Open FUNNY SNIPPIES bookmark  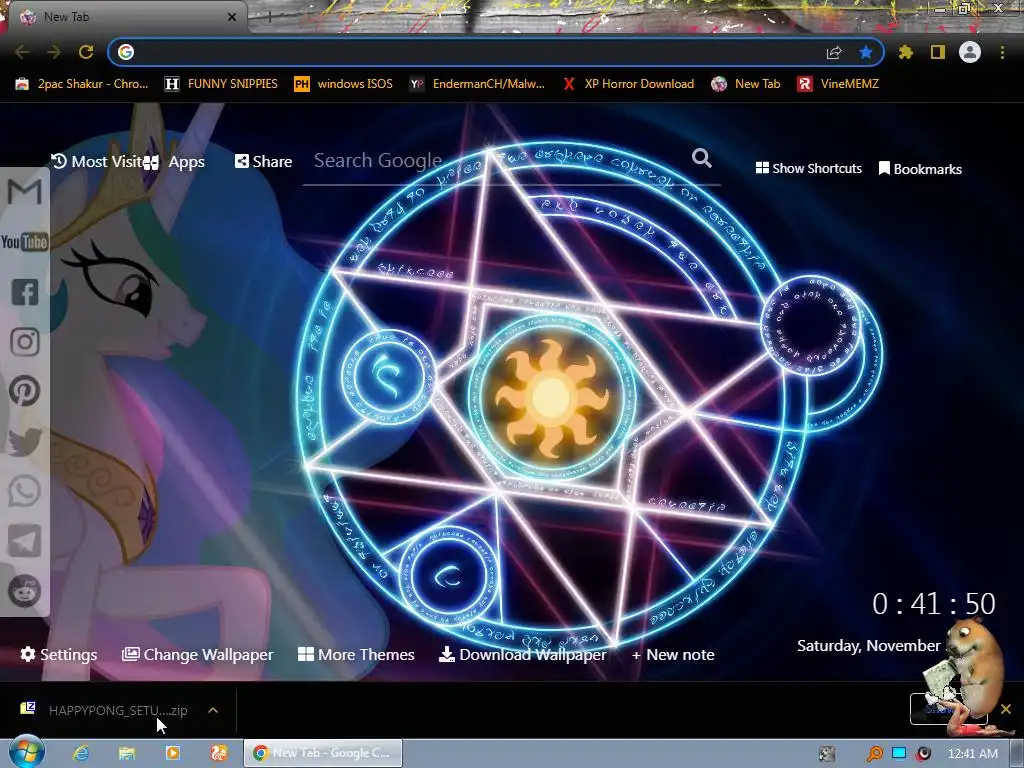(221, 84)
